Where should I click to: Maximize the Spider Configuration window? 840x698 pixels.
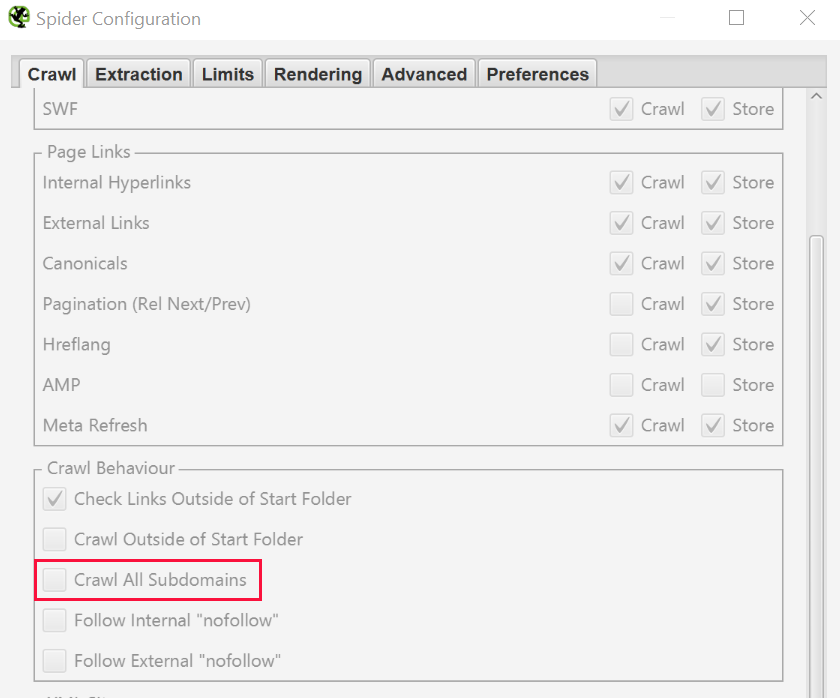[x=737, y=18]
